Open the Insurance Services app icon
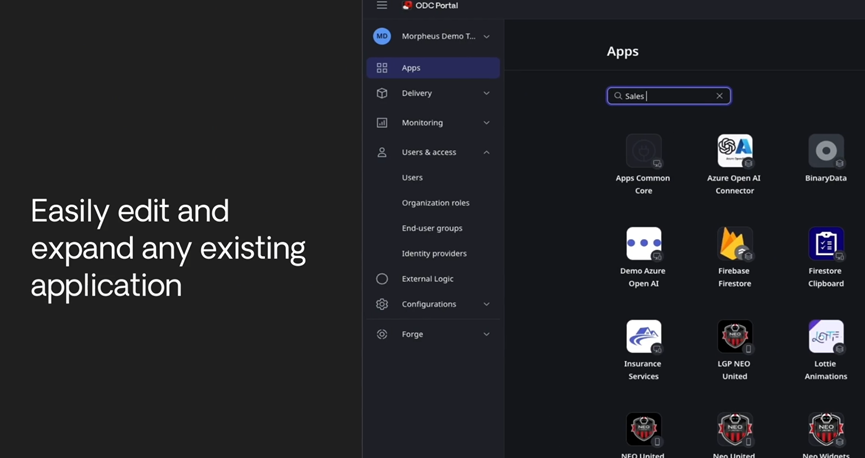 [644, 336]
